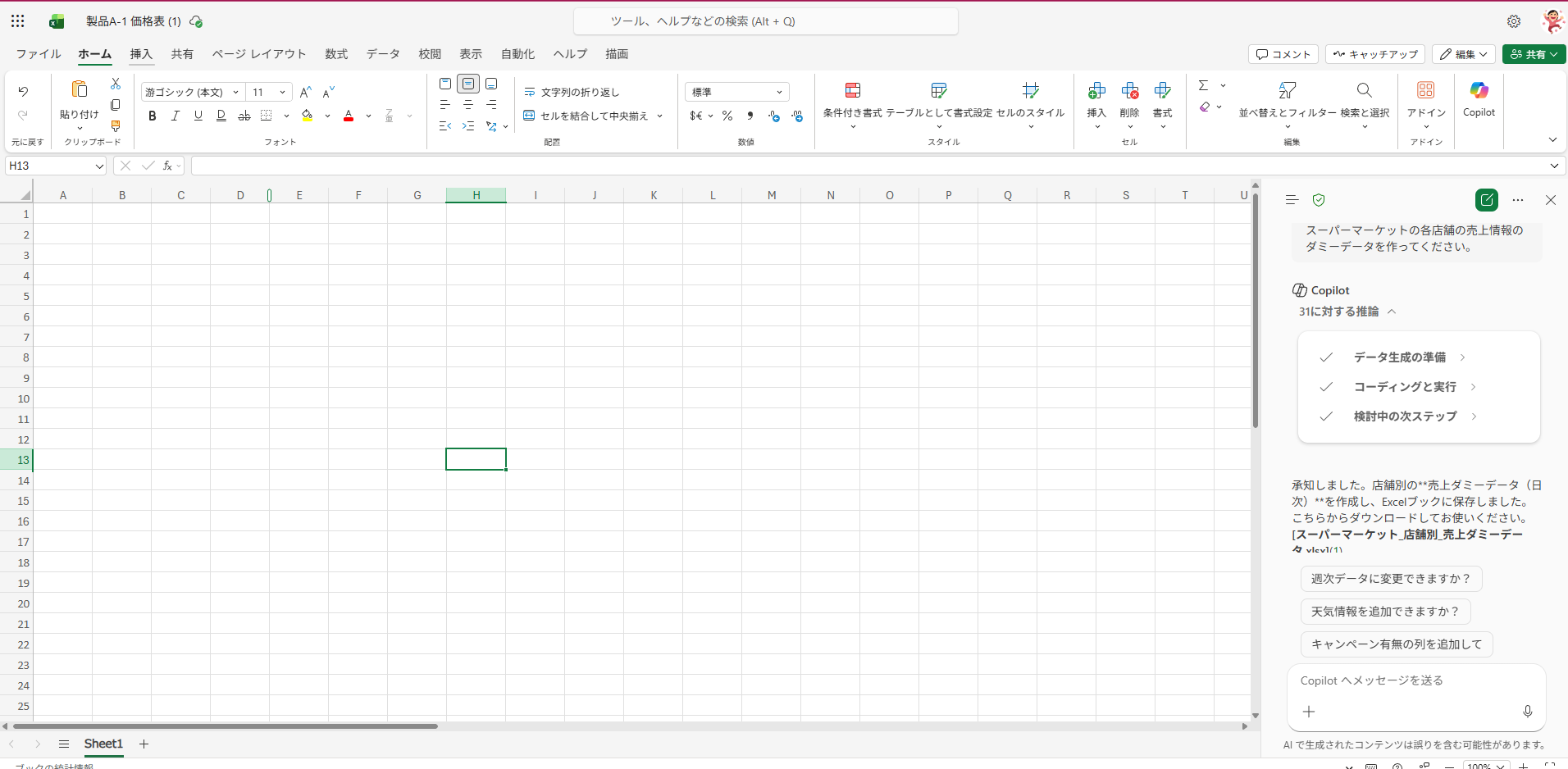Click the microphone icon in Copilot

1527,711
